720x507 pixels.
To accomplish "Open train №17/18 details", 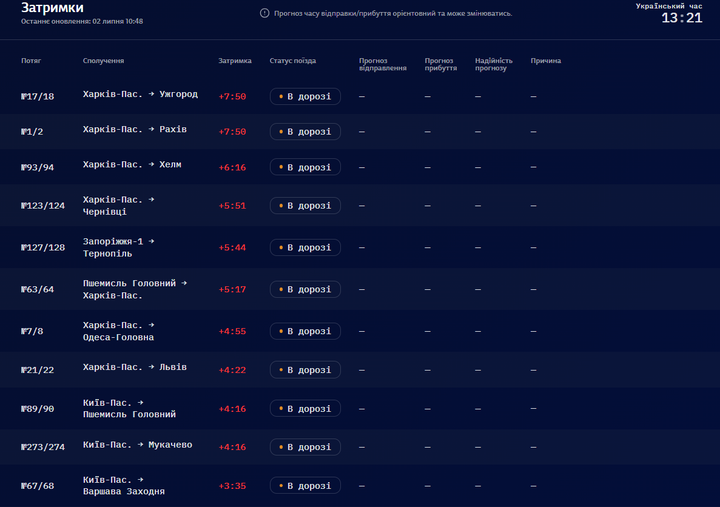I will point(38,96).
